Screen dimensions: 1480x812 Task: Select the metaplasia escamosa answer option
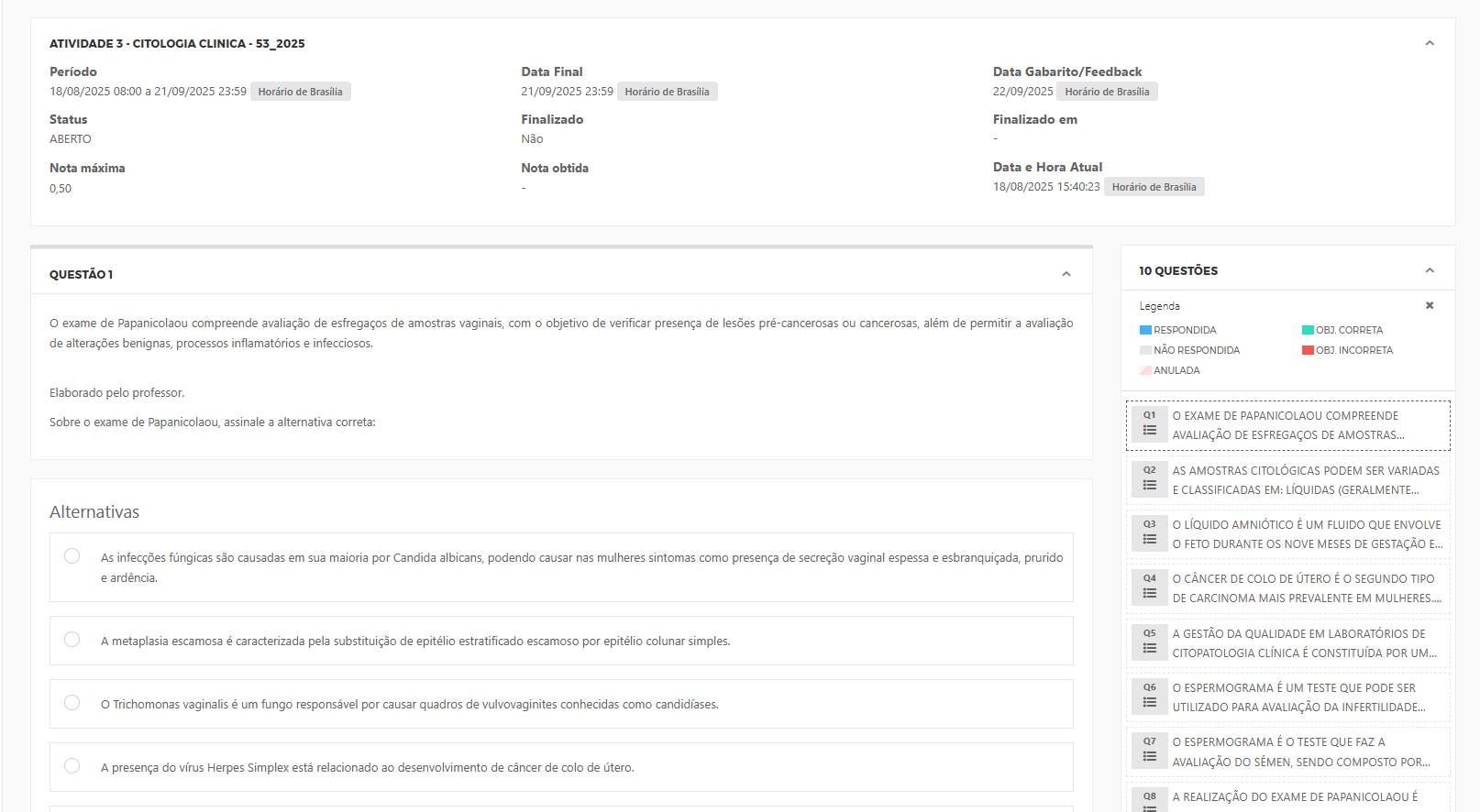point(72,640)
